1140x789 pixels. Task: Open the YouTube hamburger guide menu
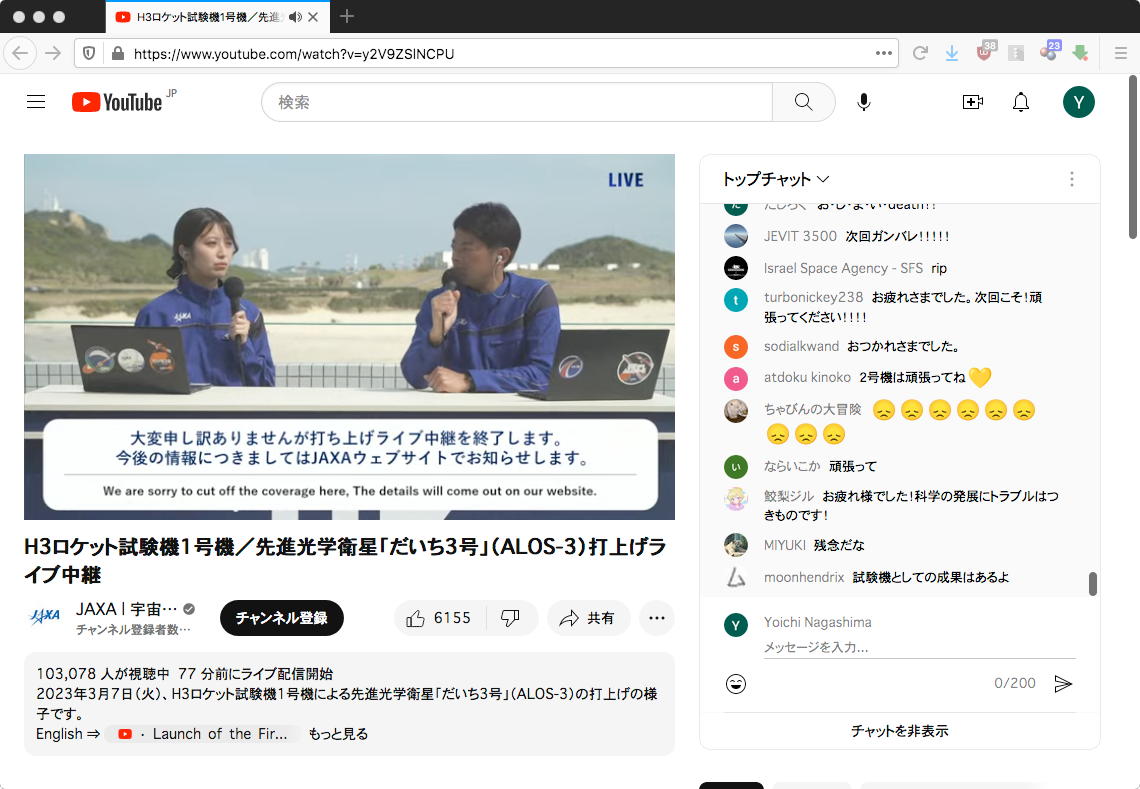point(36,102)
